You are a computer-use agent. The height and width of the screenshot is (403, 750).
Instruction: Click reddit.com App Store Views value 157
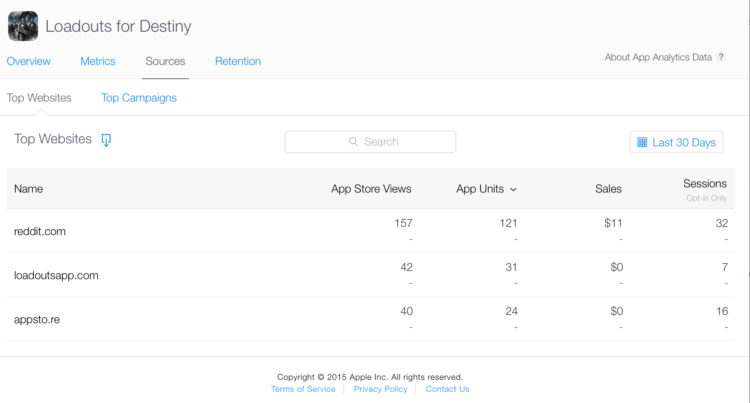(x=403, y=223)
